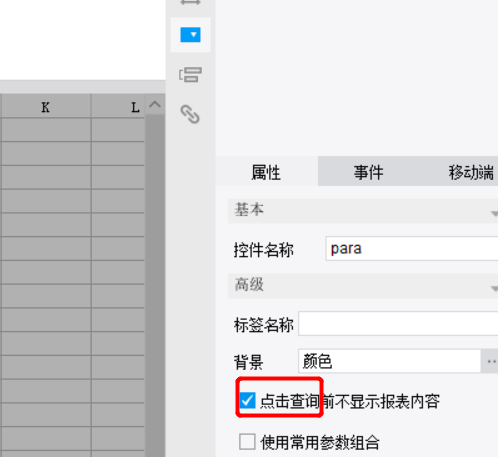Click the scroll up arrow of the grid
The image size is (498, 457).
tap(155, 105)
